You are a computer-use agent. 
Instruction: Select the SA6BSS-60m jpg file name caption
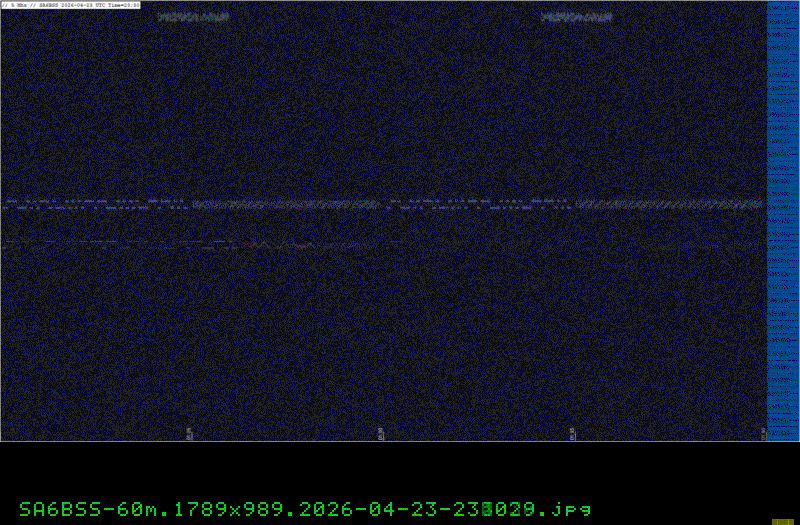point(305,509)
